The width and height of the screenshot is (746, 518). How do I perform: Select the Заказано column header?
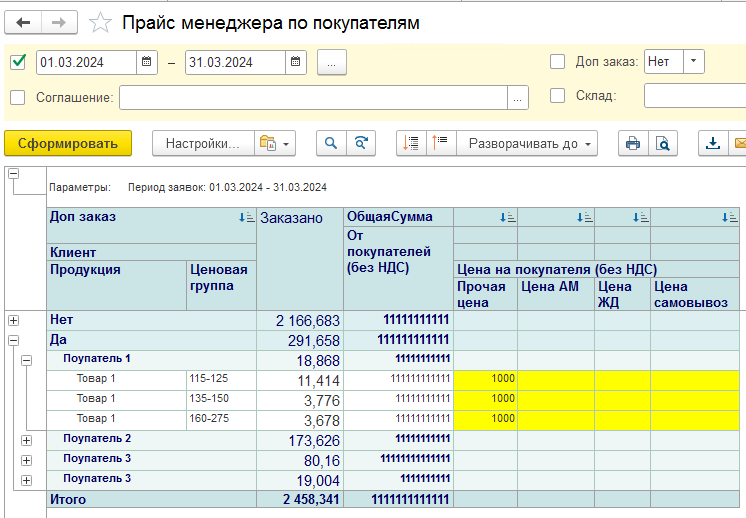300,259
